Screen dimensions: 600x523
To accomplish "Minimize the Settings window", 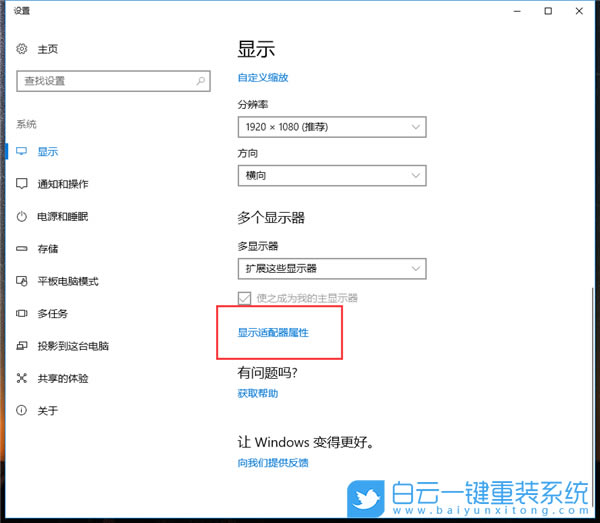I will [517, 11].
